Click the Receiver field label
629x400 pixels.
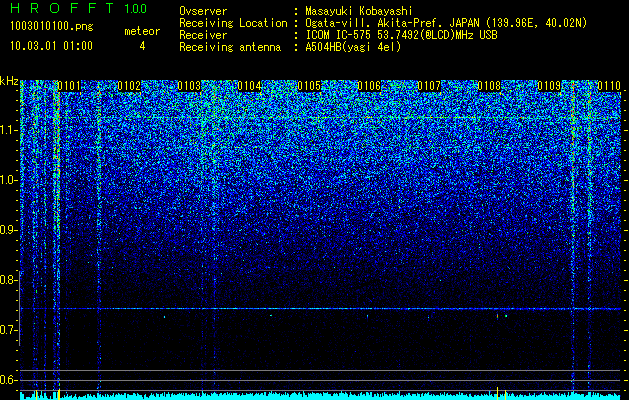[x=203, y=35]
